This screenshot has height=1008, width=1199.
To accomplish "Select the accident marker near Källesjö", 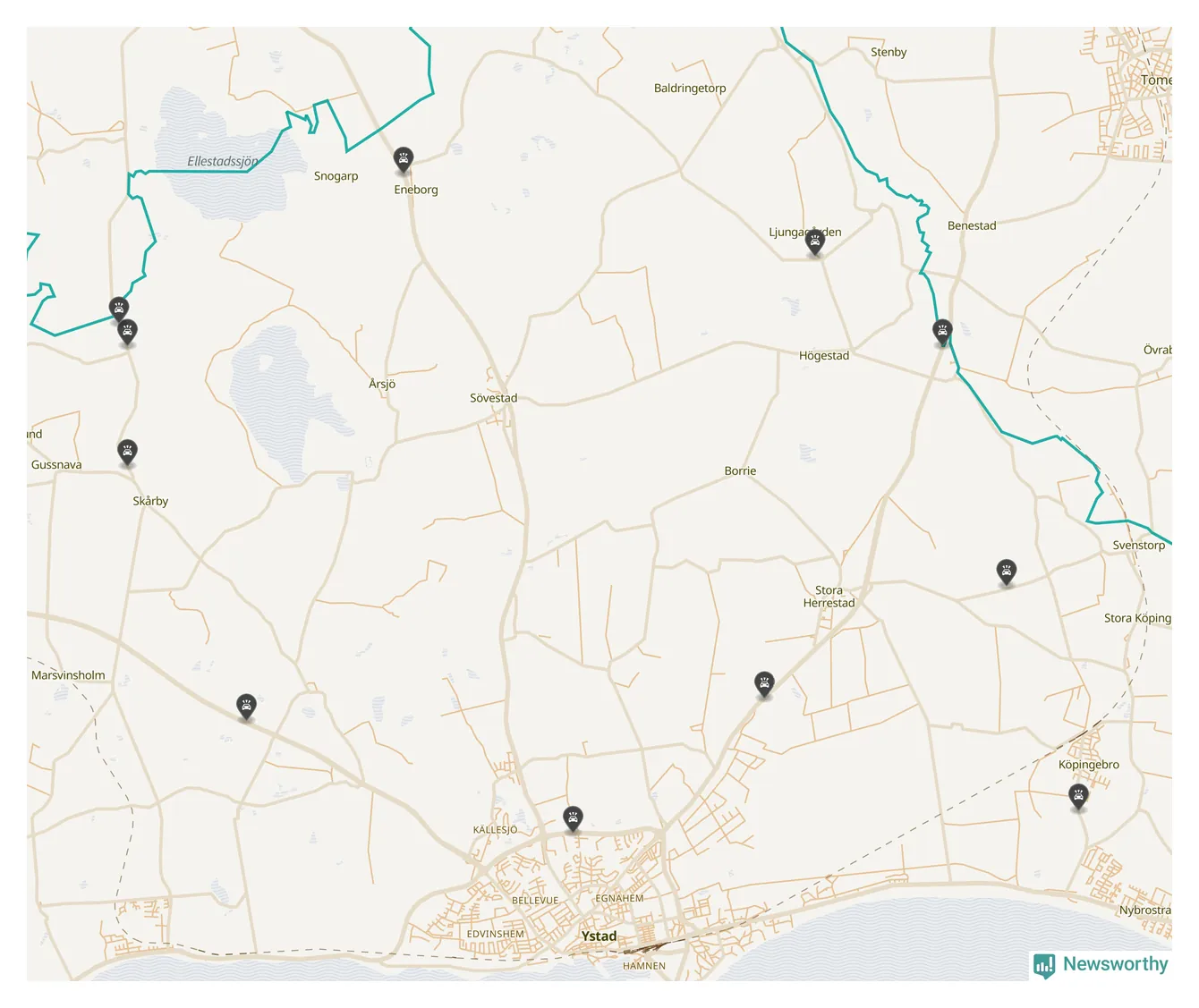I will 573,817.
